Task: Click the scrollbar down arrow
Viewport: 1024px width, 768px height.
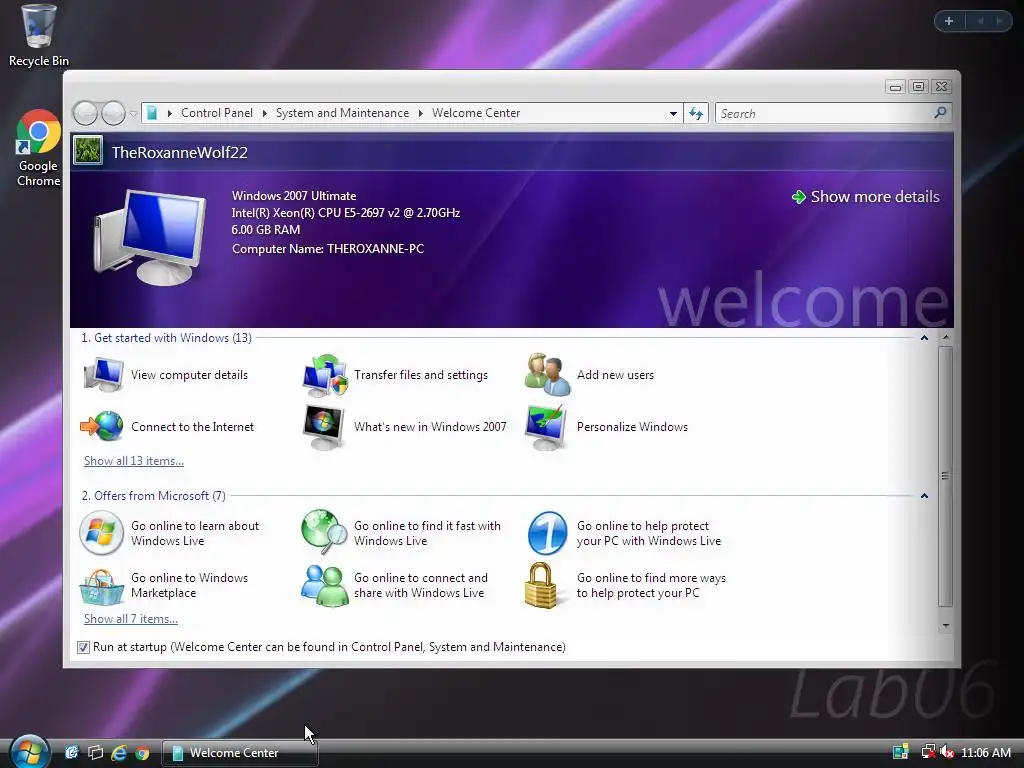Action: point(946,625)
